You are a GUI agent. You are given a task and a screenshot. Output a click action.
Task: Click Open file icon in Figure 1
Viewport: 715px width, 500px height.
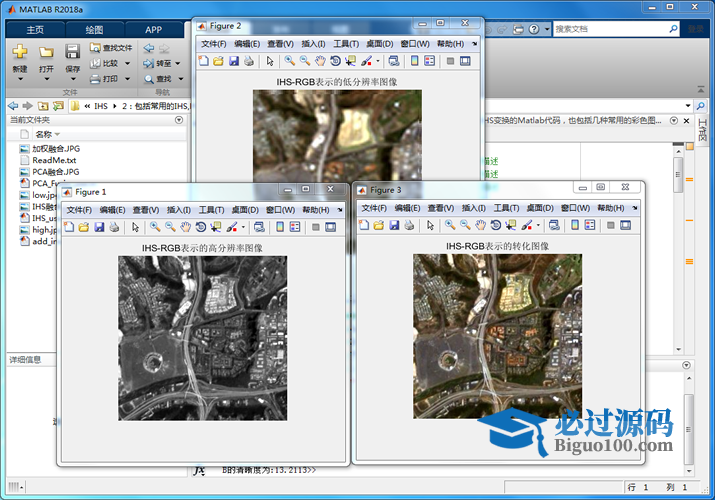[x=84, y=227]
